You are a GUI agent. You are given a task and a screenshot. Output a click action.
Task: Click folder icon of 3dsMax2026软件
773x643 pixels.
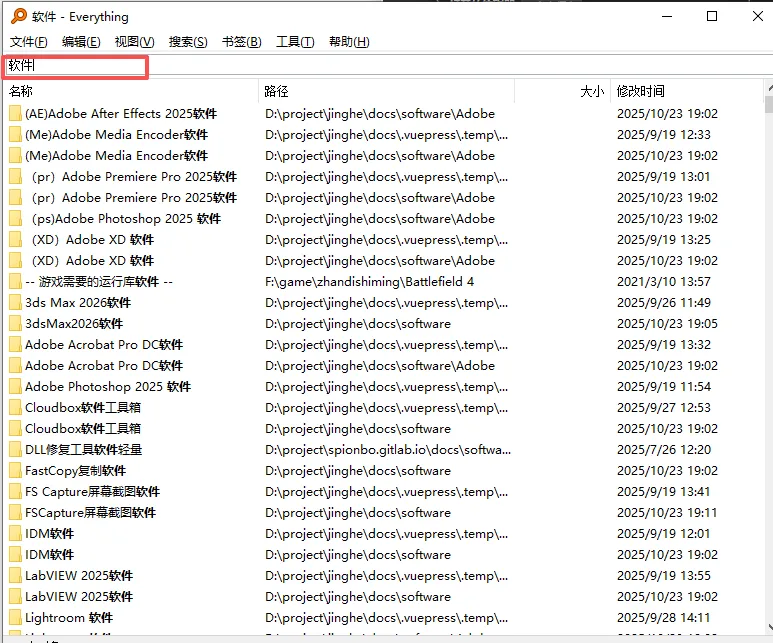point(15,323)
